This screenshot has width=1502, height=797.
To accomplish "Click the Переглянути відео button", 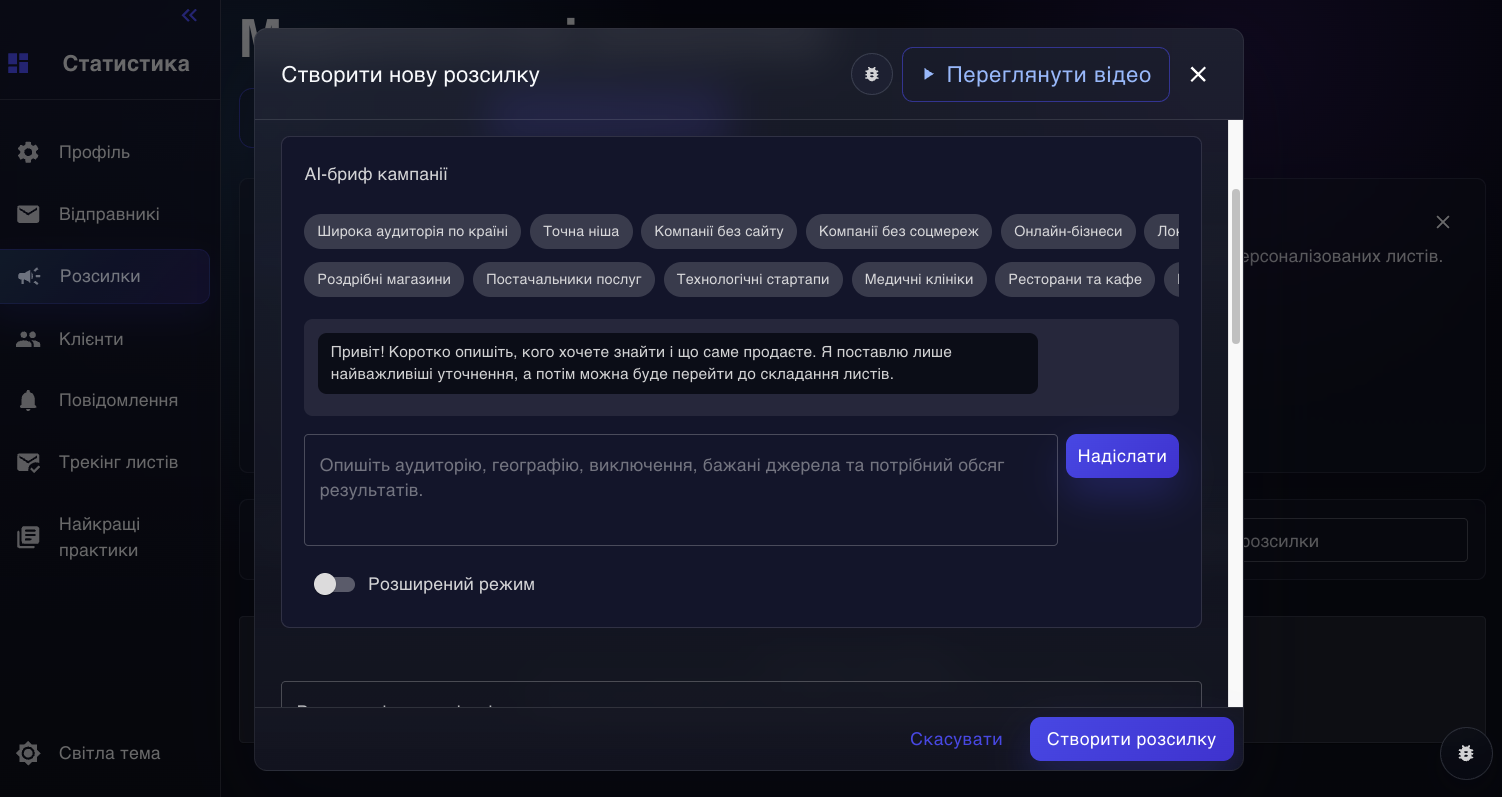I will [1036, 74].
